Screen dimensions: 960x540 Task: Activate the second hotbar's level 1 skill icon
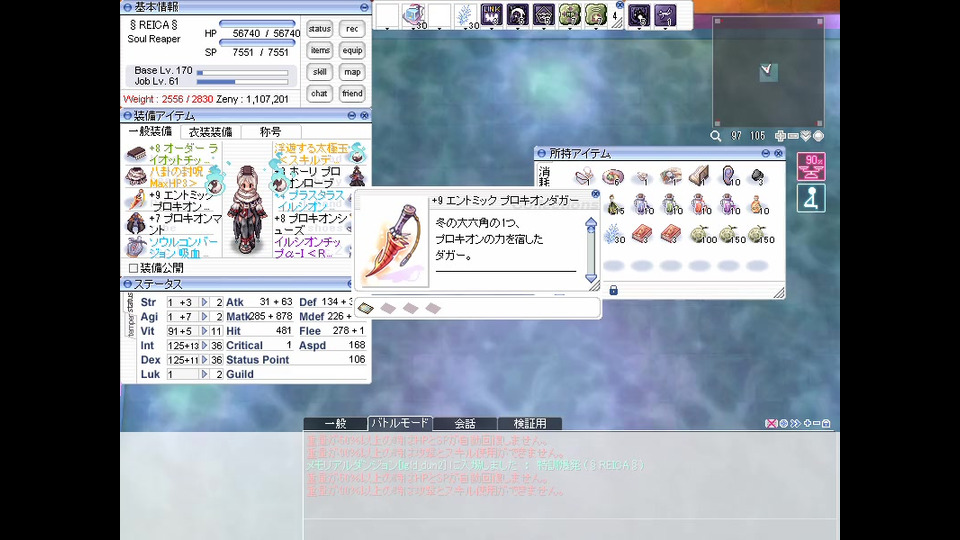click(666, 15)
